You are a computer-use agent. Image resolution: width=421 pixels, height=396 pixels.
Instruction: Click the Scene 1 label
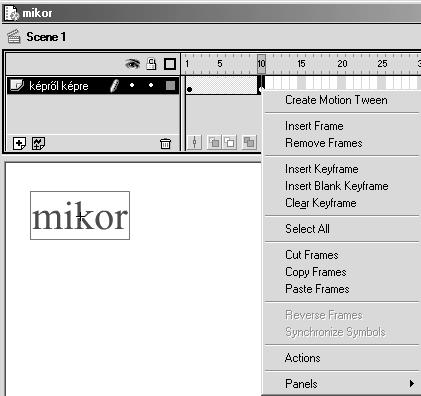coord(46,37)
